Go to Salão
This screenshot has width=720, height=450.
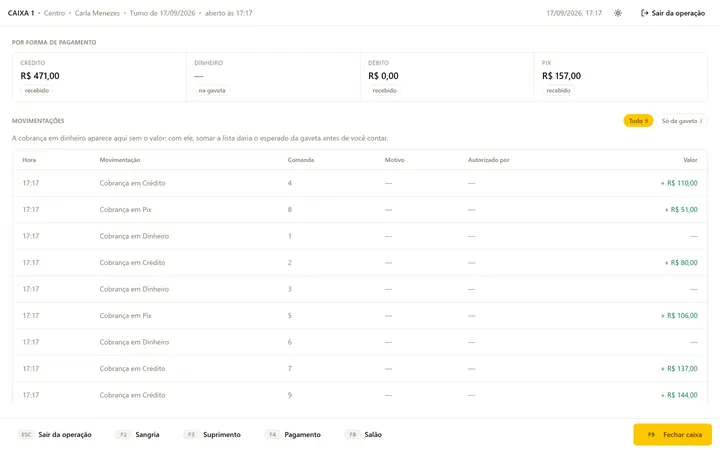point(363,434)
